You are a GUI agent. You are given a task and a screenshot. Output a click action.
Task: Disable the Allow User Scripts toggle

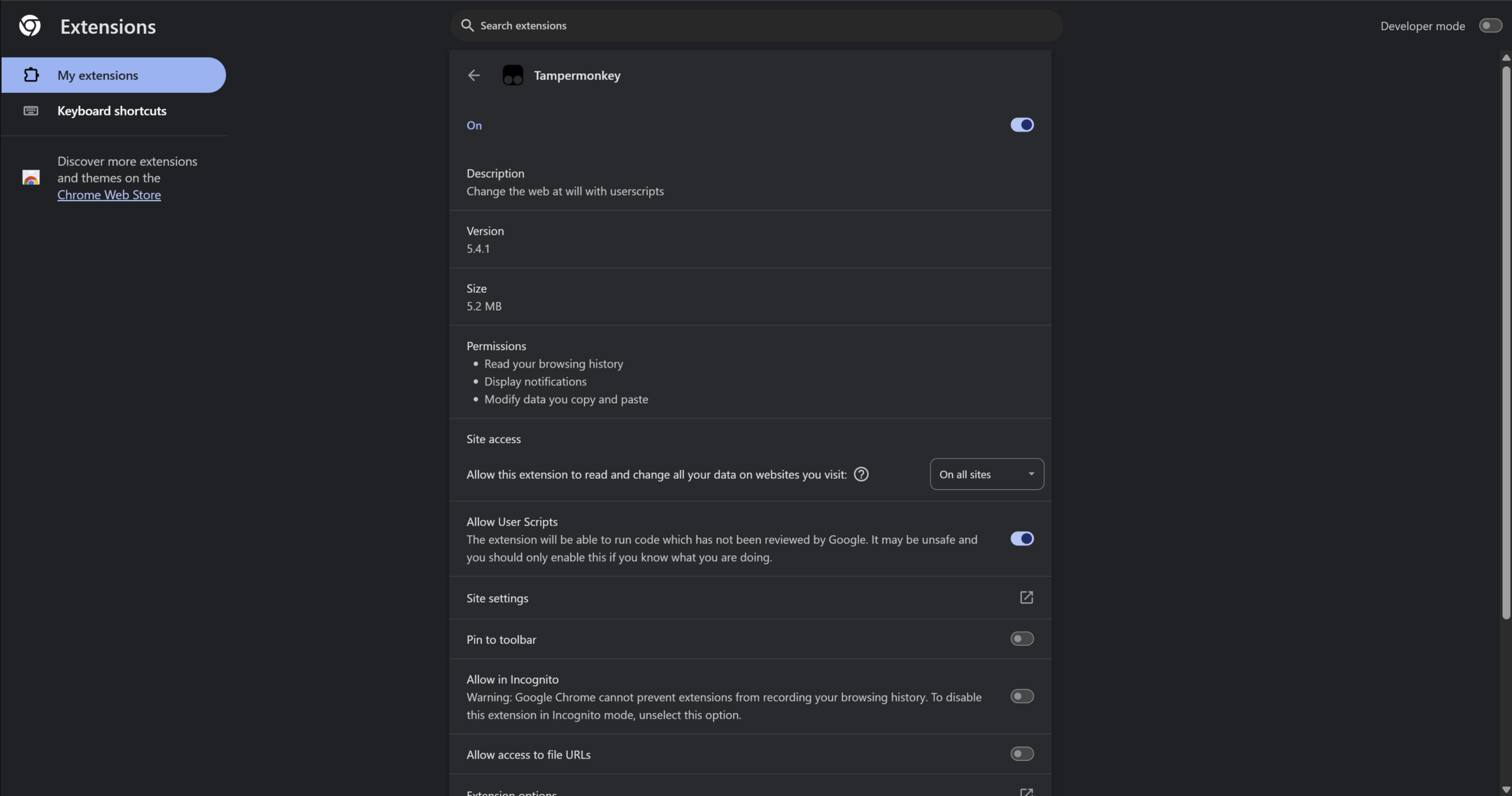pos(1021,539)
